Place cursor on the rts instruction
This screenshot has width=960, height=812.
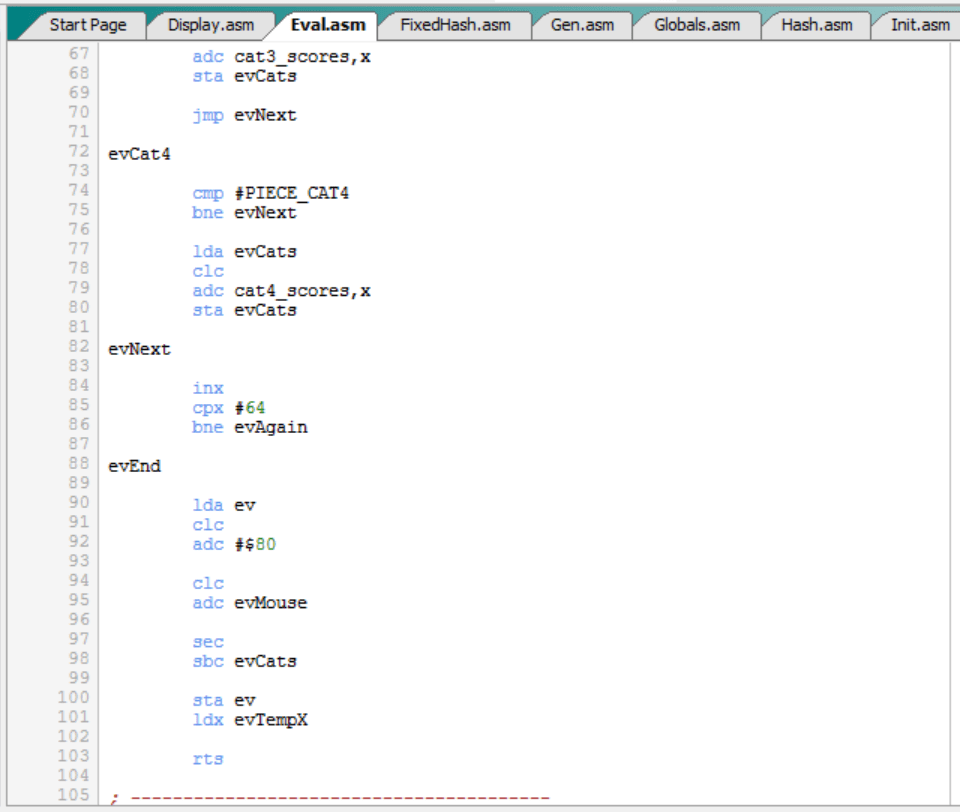coord(208,759)
